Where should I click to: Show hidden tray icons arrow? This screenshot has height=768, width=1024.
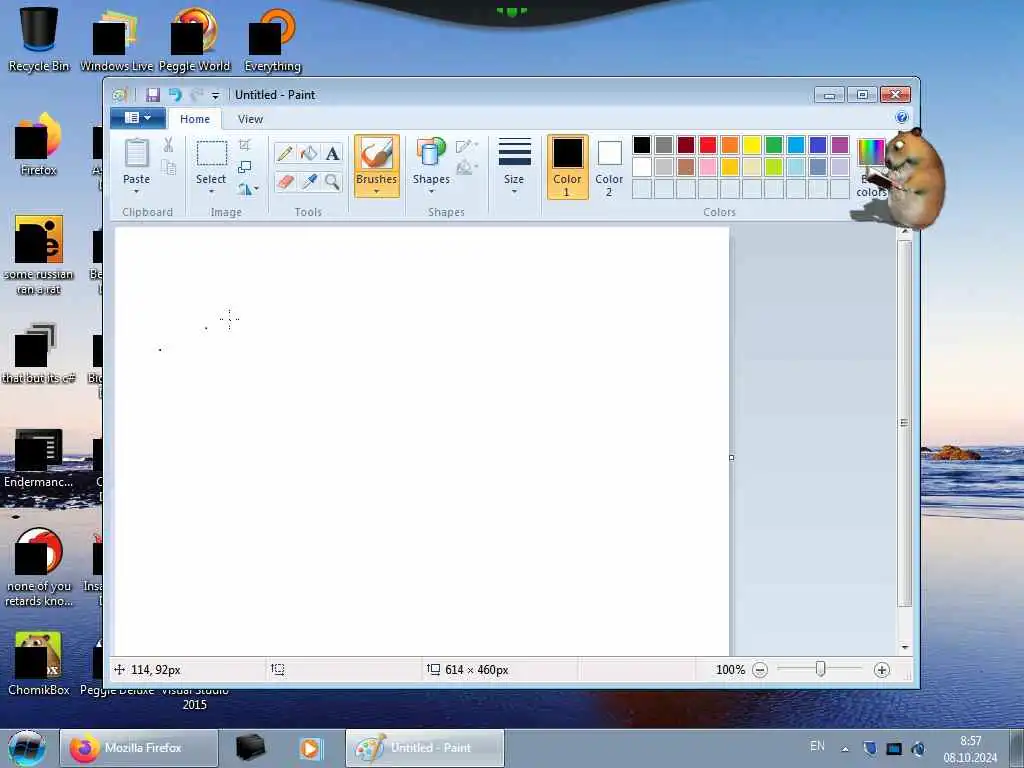click(845, 749)
